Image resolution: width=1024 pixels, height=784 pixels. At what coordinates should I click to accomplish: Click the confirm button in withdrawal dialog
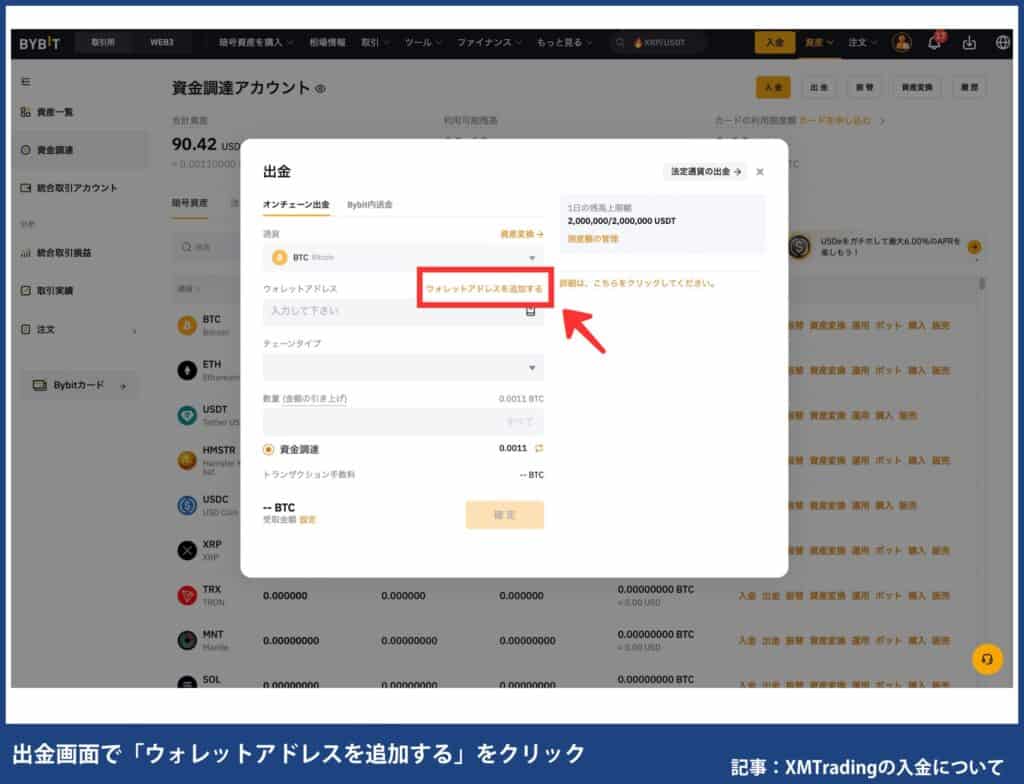point(504,515)
